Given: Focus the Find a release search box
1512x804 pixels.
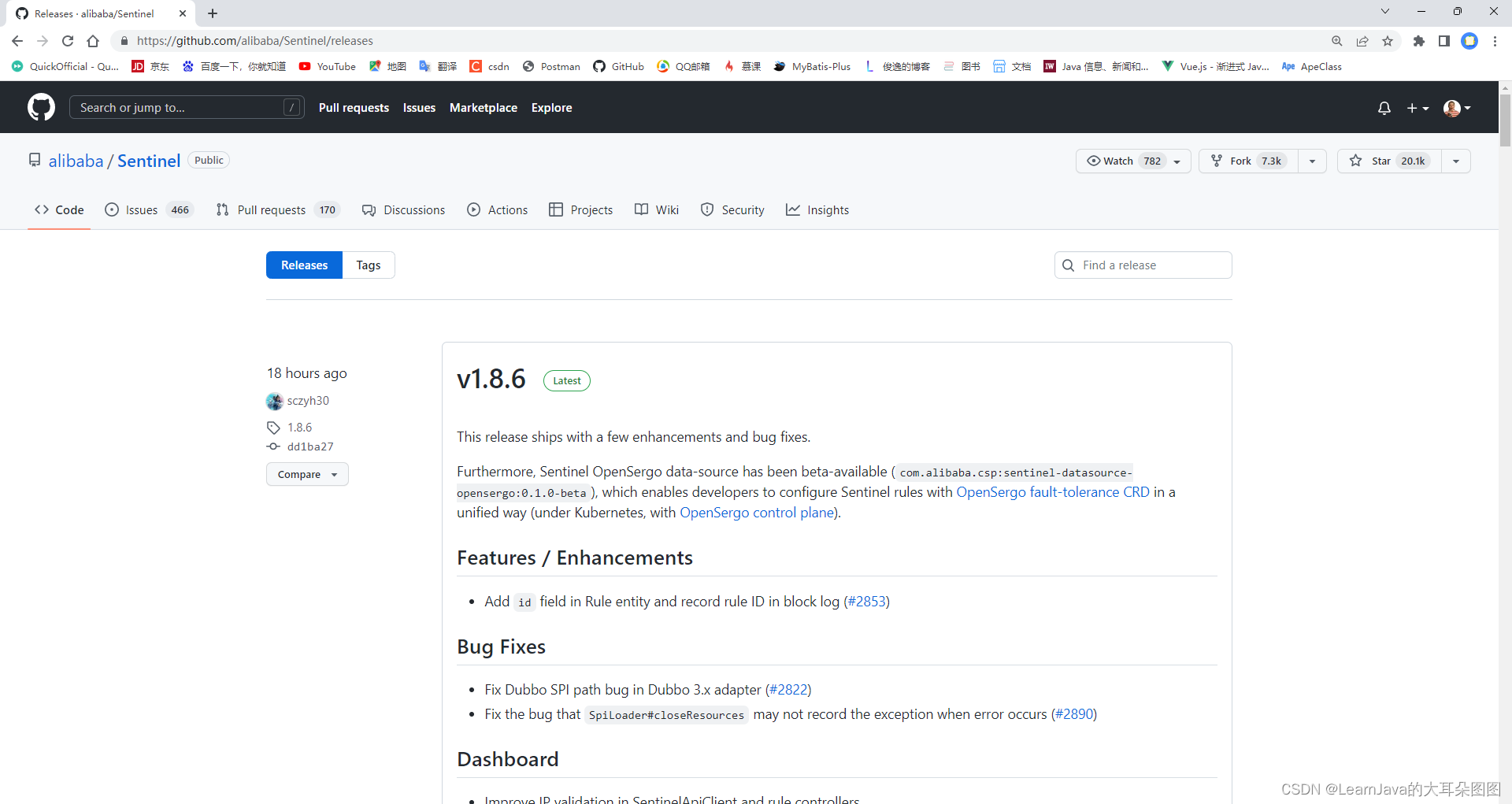Looking at the screenshot, I should 1143,265.
